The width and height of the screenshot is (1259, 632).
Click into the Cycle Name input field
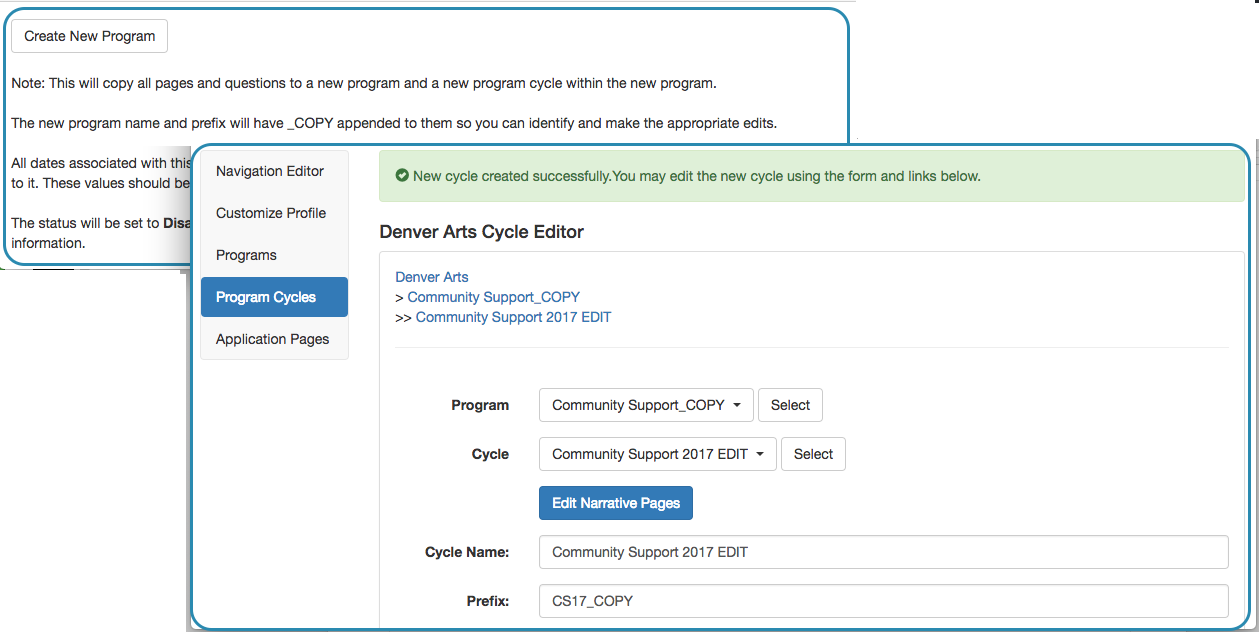point(883,552)
